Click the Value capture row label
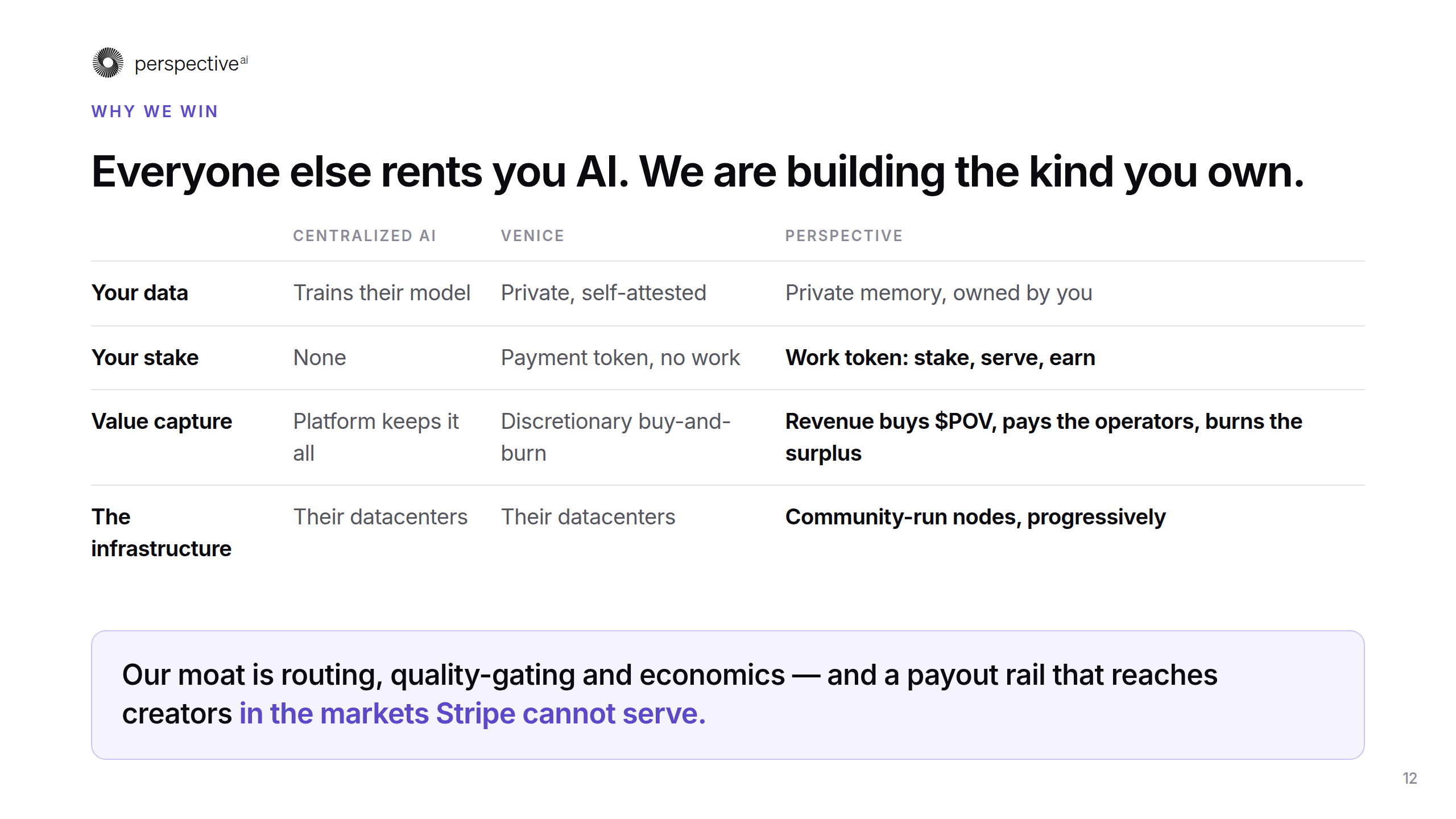The image size is (1456, 819). tap(162, 421)
